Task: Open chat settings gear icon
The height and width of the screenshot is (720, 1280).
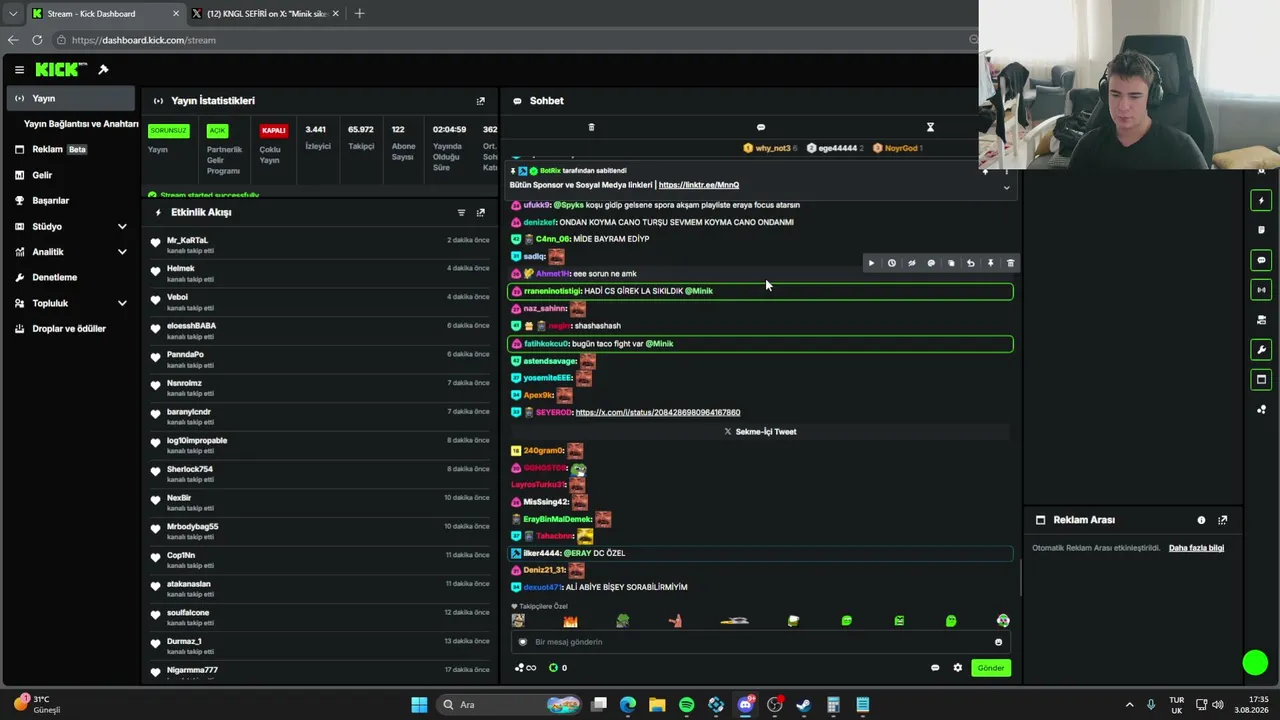Action: click(957, 668)
